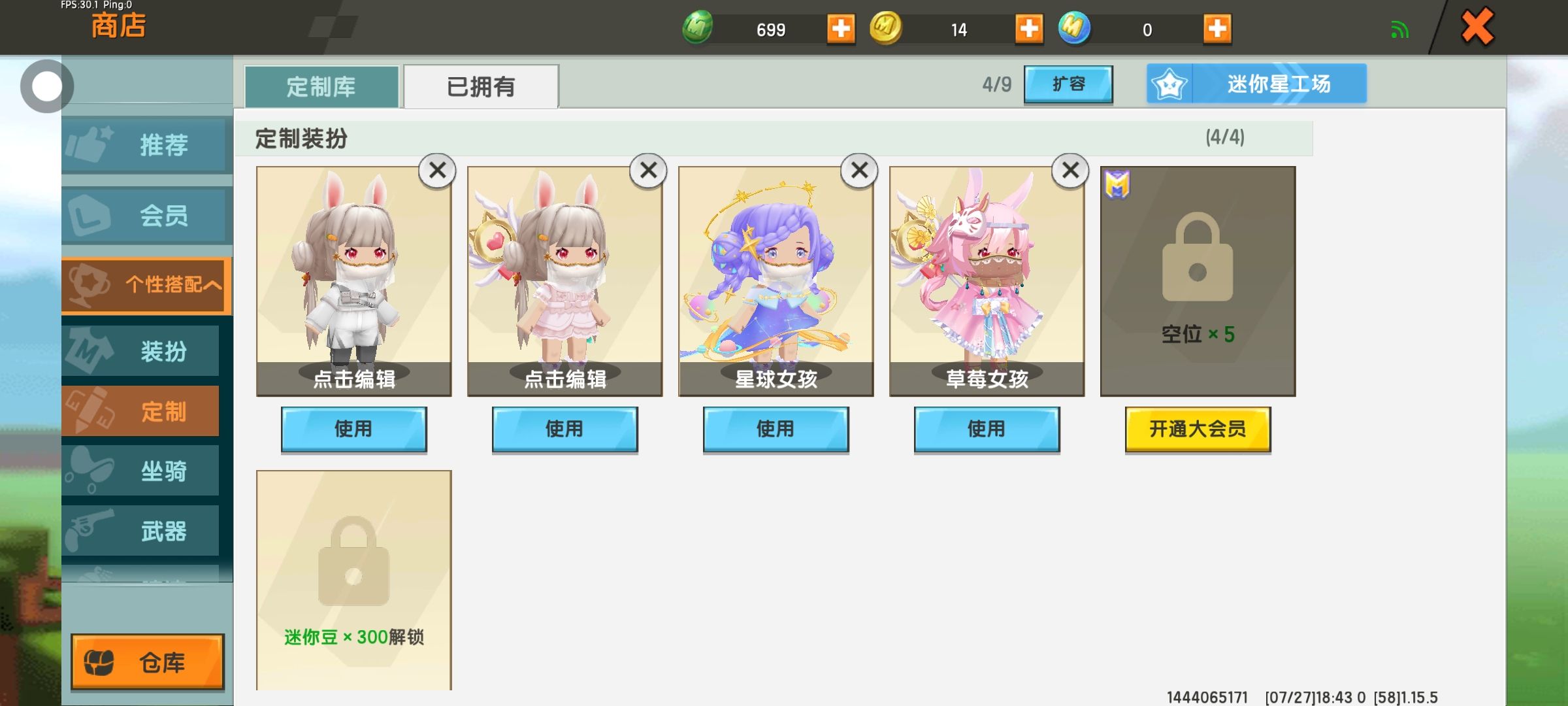Add more green mini beans with plus
Screen dimensions: 1568x706
841,29
